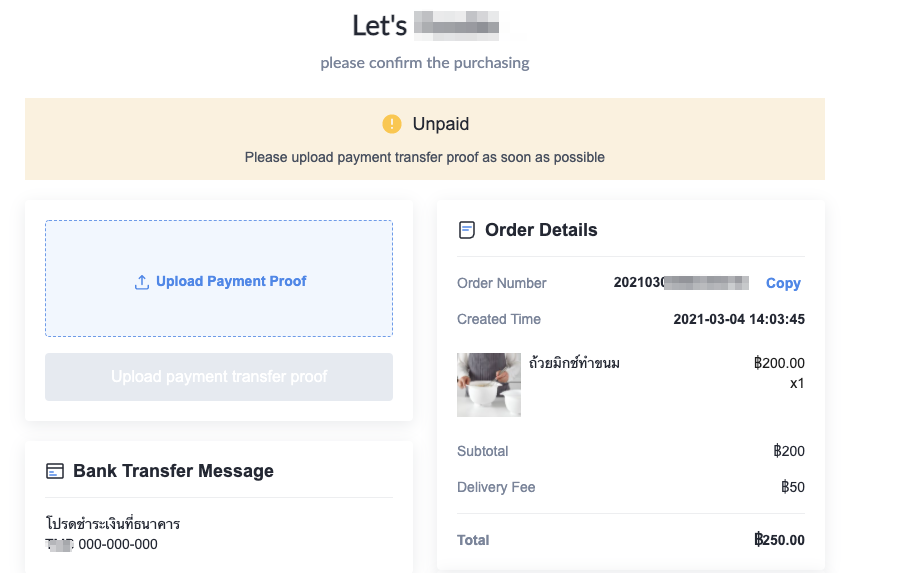Click the yellow Unpaid warning icon
This screenshot has width=910, height=573.
(x=392, y=124)
